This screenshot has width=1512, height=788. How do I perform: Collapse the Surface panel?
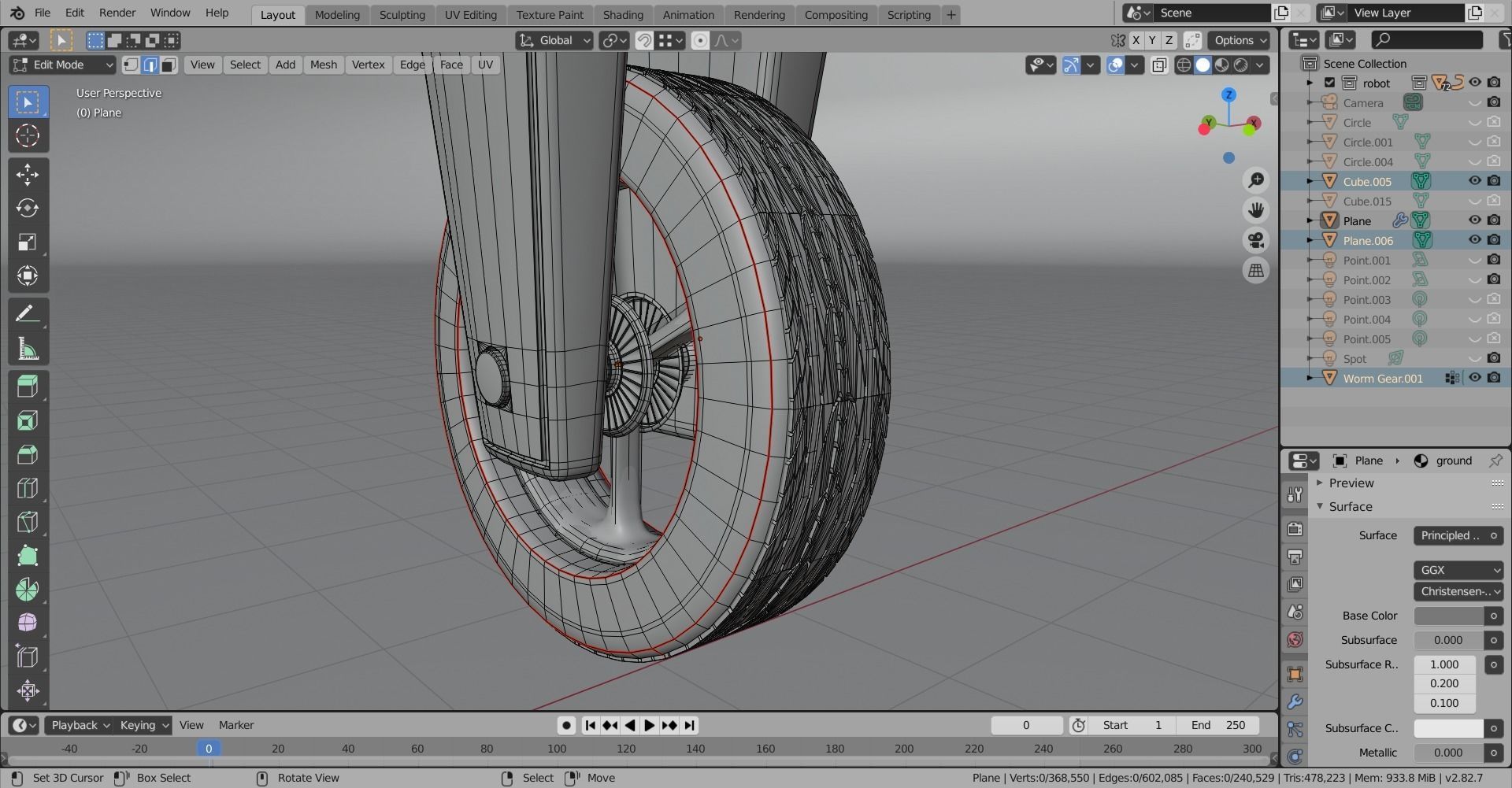click(x=1351, y=507)
